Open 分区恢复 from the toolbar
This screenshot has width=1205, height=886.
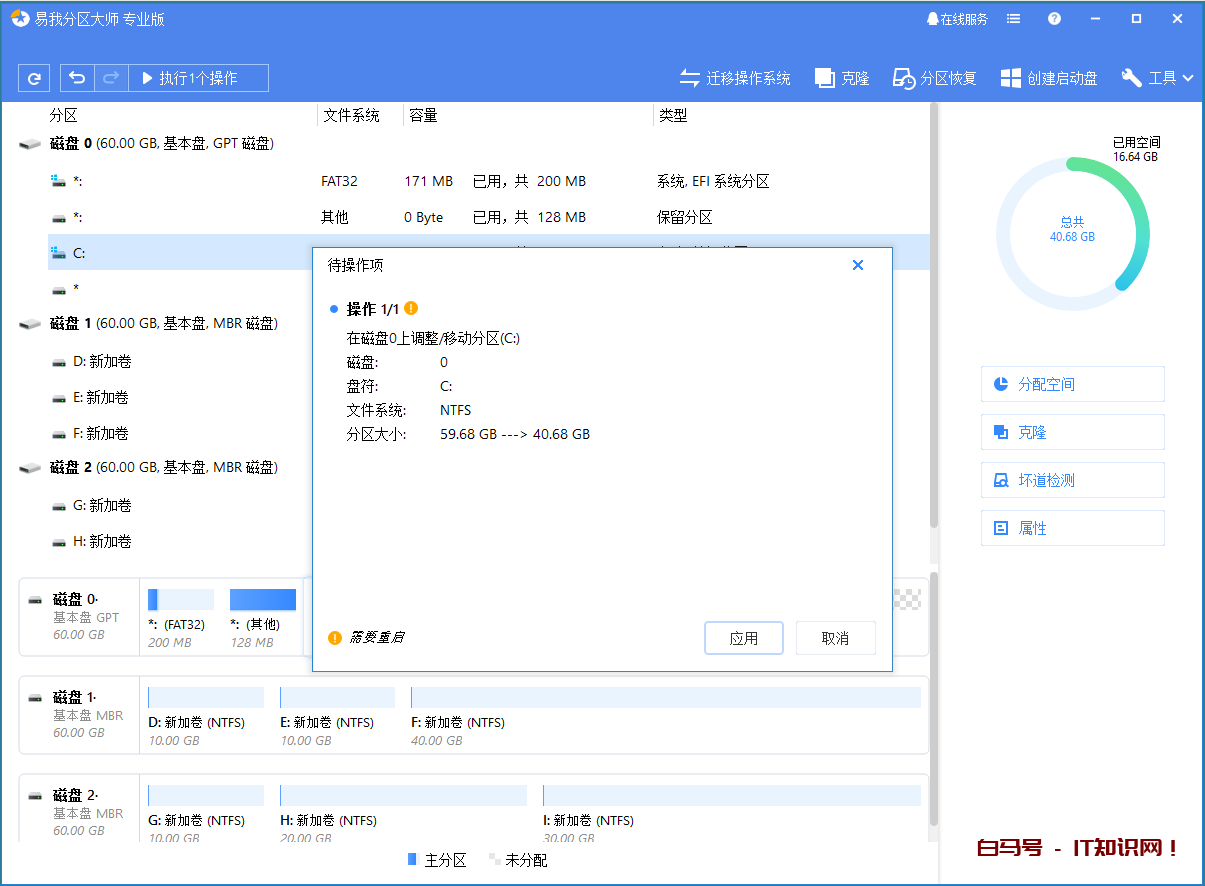pyautogui.click(x=933, y=77)
